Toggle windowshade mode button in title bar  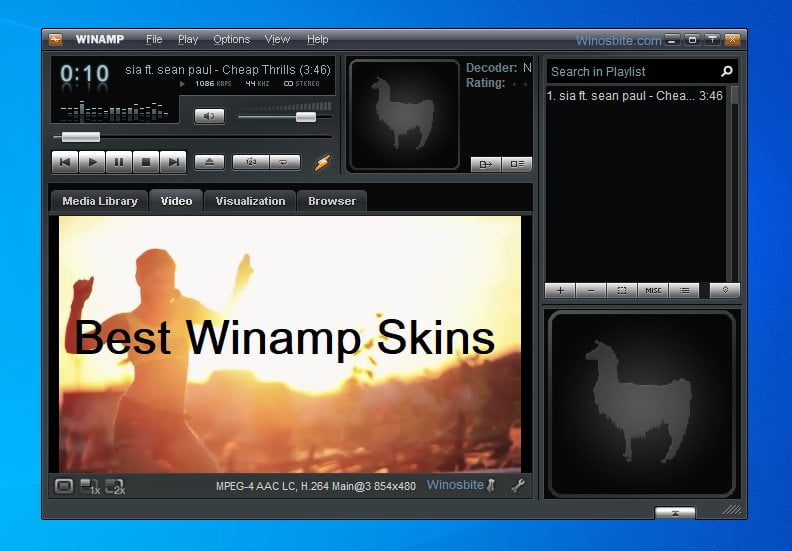712,39
